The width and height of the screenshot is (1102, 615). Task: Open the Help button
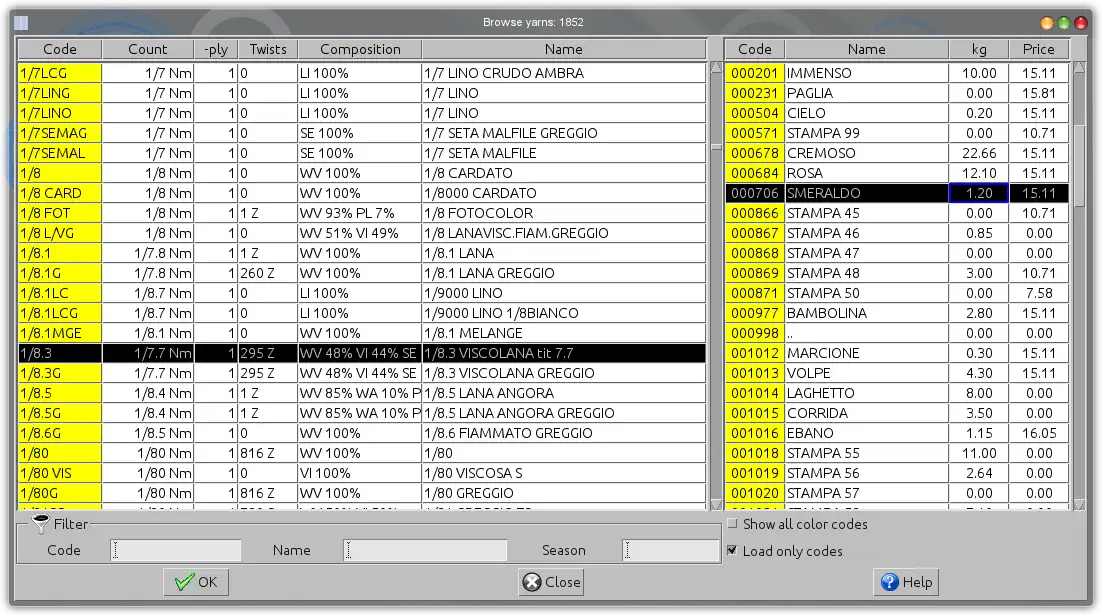(907, 582)
